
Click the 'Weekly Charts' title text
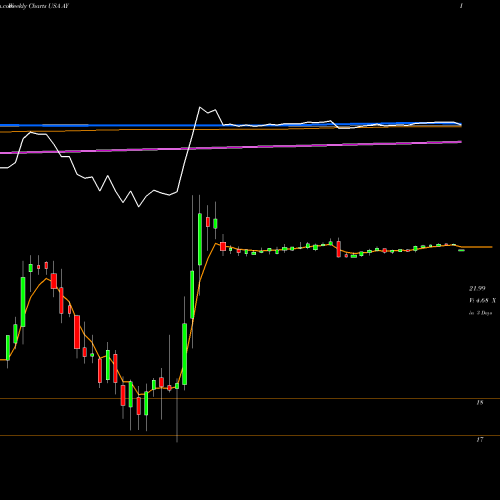[x=27, y=6]
